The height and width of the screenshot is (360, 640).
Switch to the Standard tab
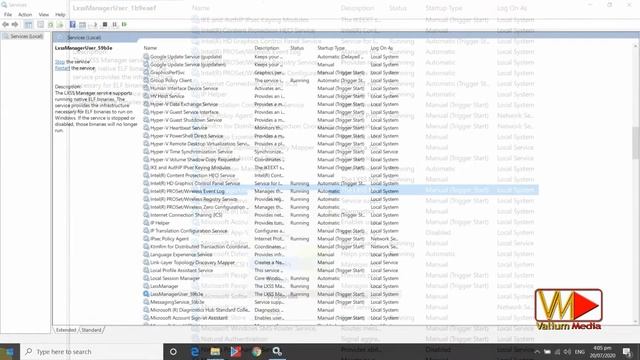[x=91, y=330]
